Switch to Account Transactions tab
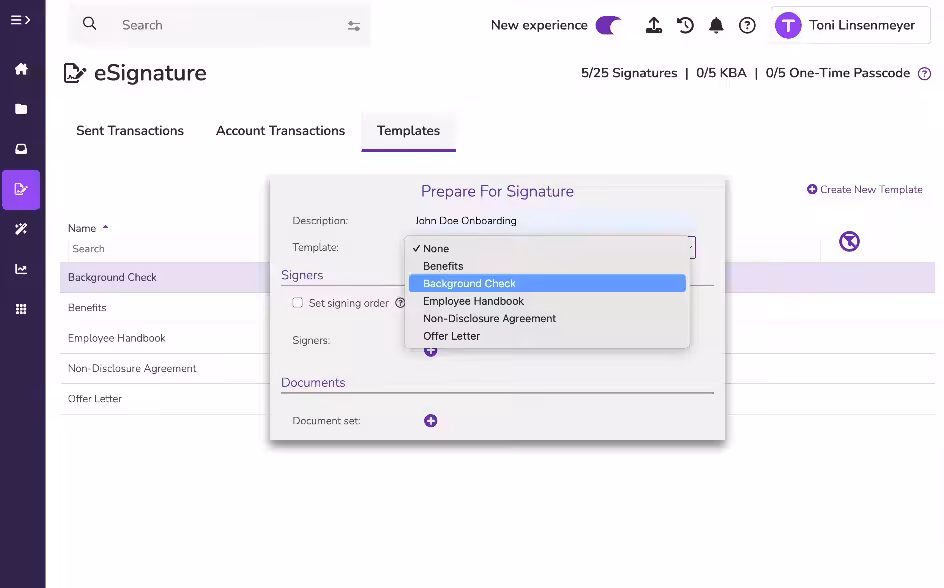This screenshot has width=944, height=588. pyautogui.click(x=281, y=131)
